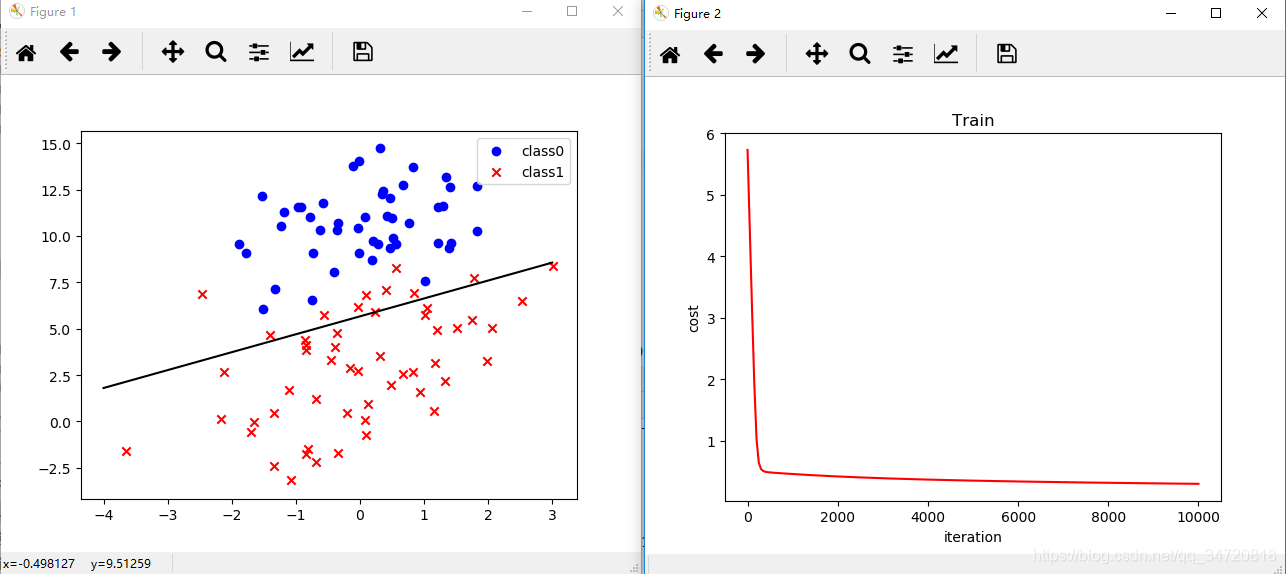Click the black decision boundary line
Screen dimensions: 1286x574
click(328, 325)
